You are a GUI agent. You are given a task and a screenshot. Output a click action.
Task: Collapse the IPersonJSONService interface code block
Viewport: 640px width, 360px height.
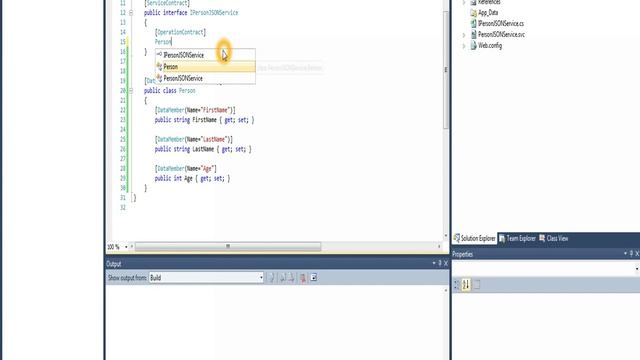(131, 13)
